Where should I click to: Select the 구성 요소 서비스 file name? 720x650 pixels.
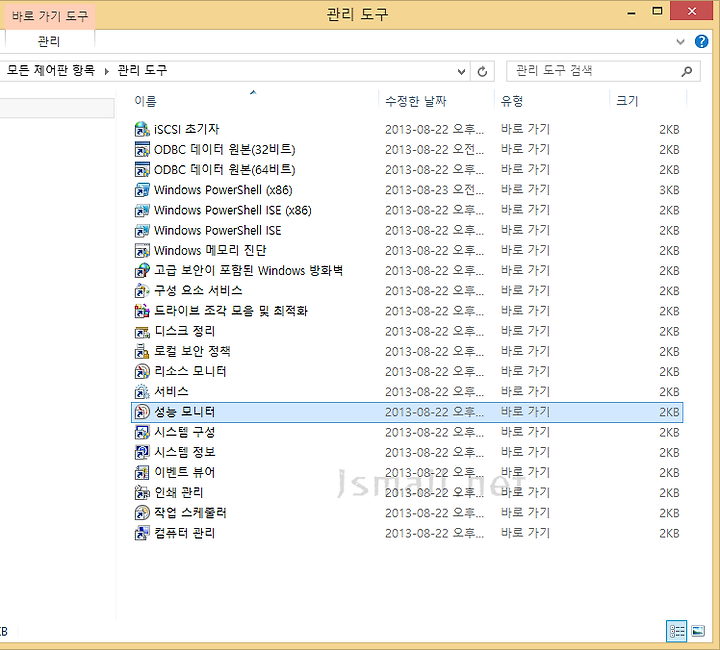[198, 291]
